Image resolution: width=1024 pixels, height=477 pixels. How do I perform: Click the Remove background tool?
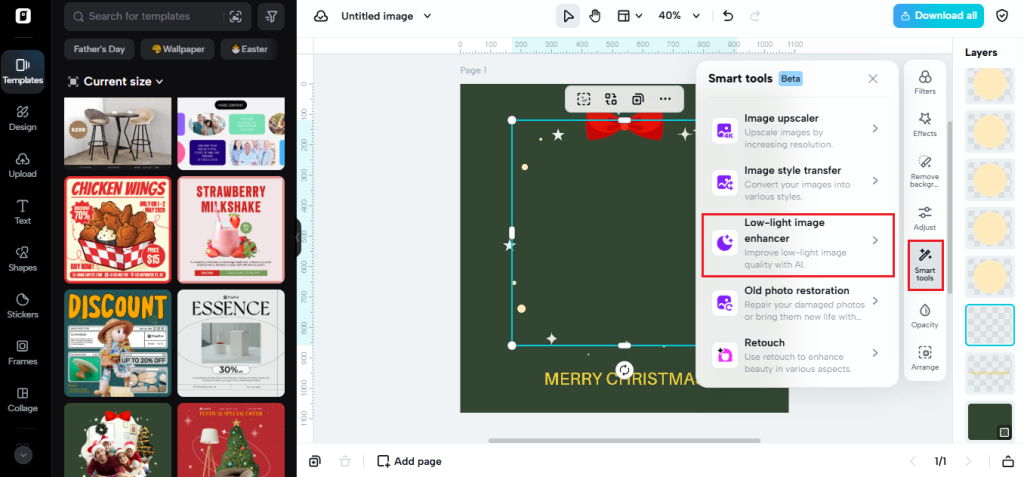[925, 170]
